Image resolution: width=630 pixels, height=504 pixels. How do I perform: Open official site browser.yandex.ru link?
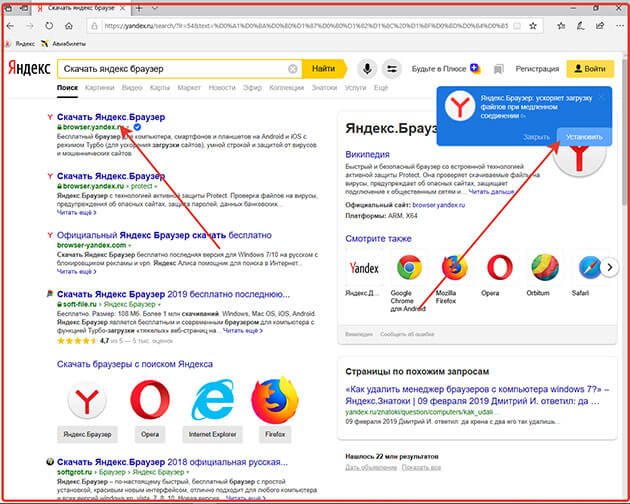(438, 205)
